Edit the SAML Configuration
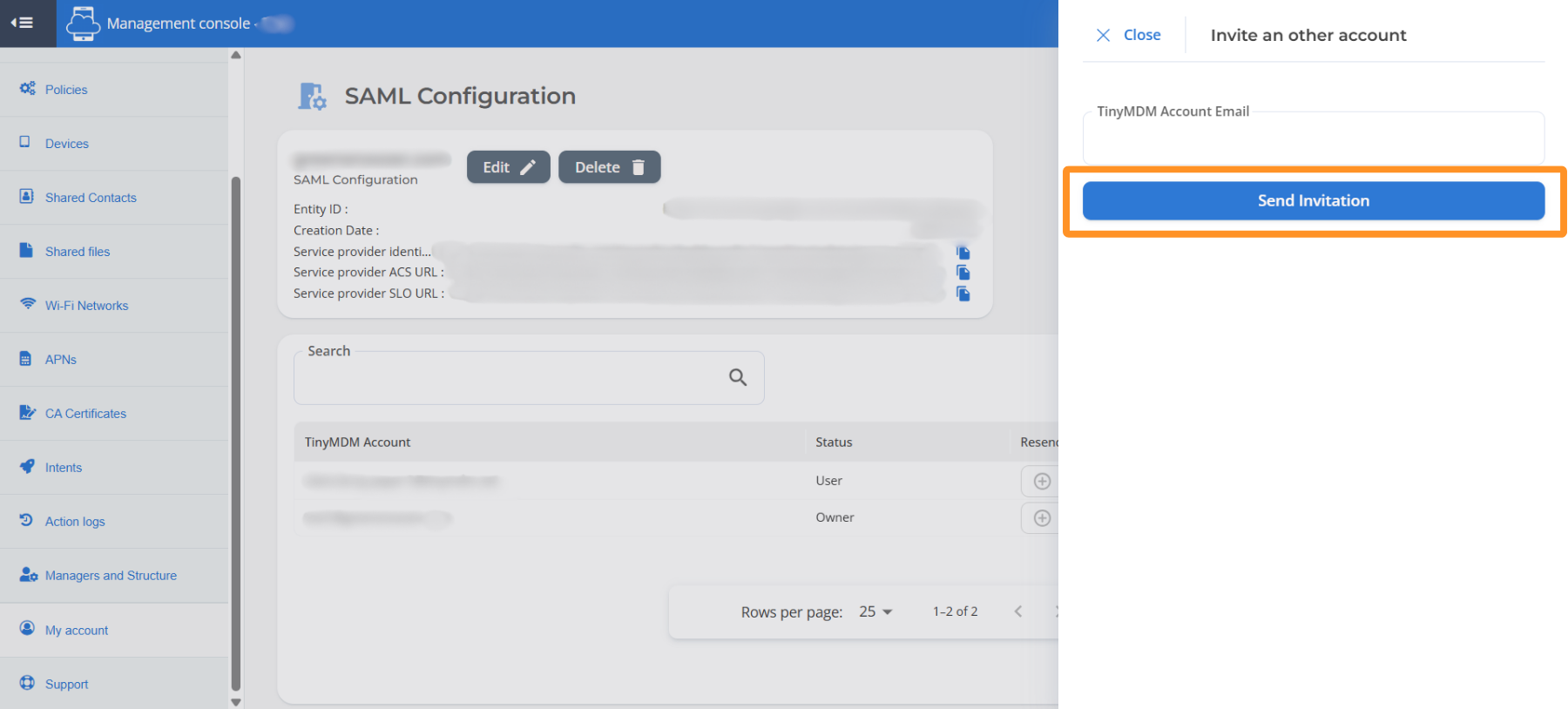The height and width of the screenshot is (709, 1568). tap(508, 167)
